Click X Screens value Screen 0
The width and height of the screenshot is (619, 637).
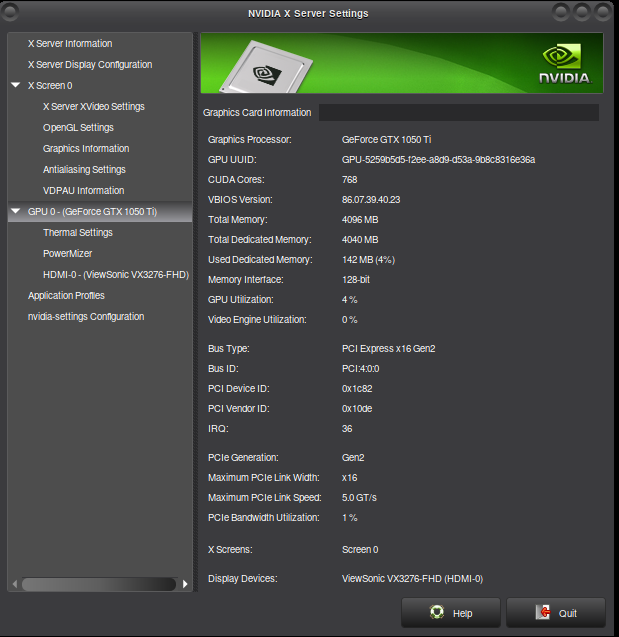(x=360, y=550)
